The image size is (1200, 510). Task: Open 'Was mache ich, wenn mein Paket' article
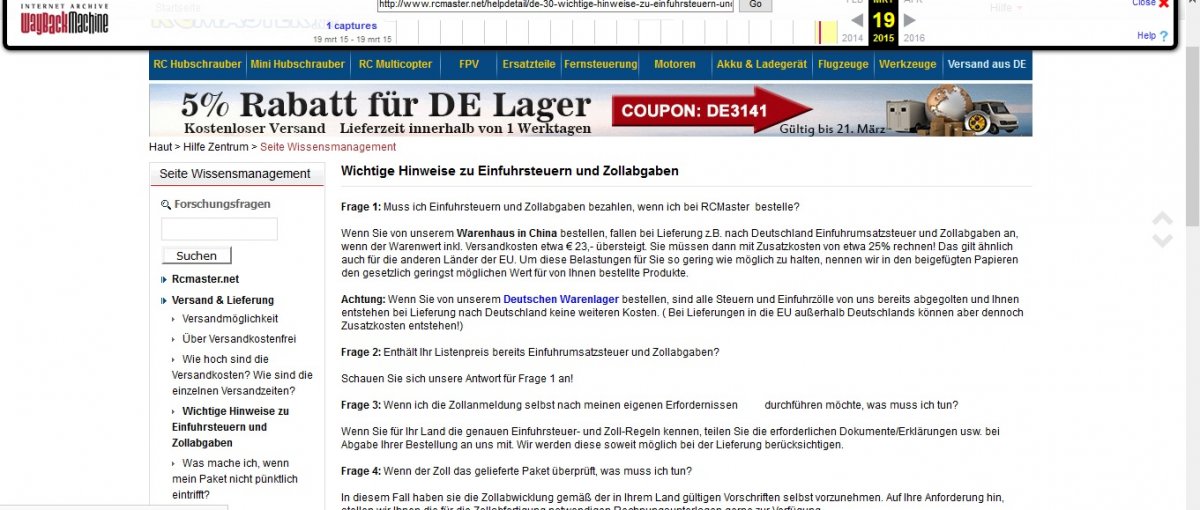point(235,479)
